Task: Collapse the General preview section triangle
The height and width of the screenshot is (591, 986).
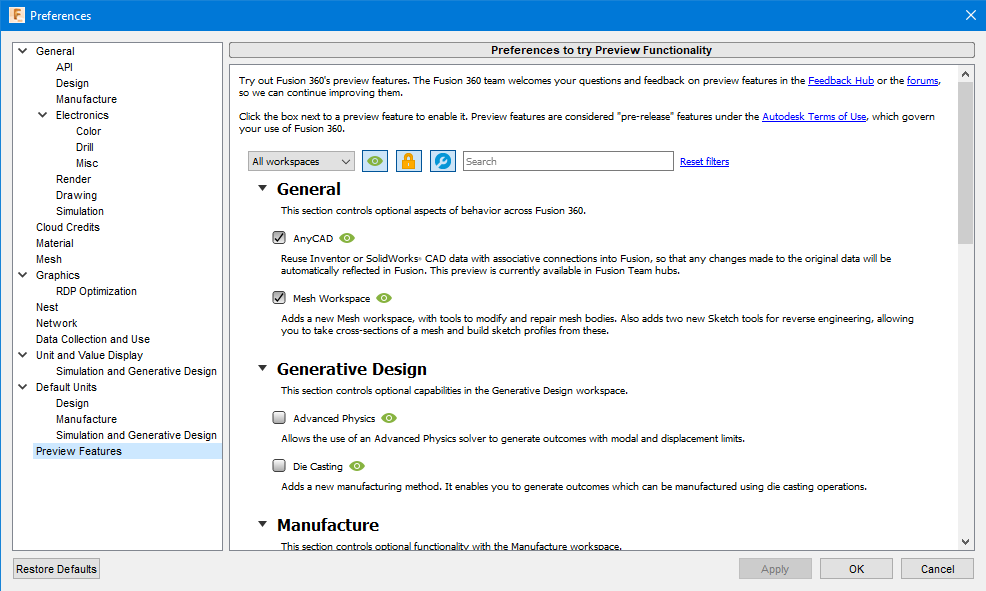Action: click(x=263, y=188)
